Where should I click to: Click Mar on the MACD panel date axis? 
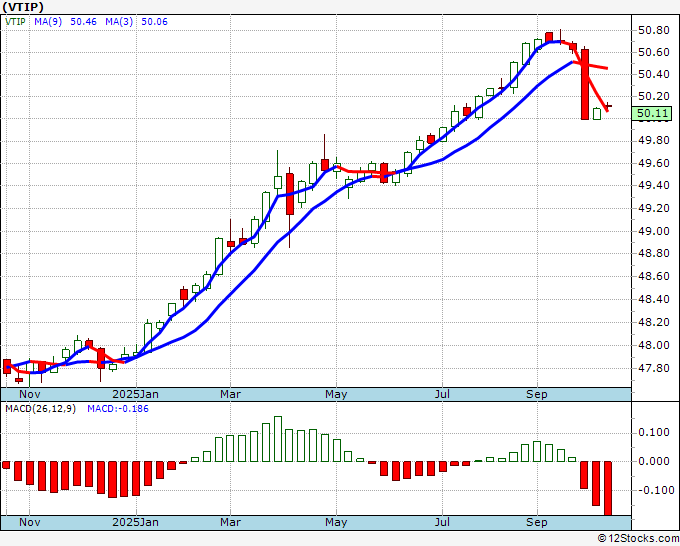click(x=230, y=522)
